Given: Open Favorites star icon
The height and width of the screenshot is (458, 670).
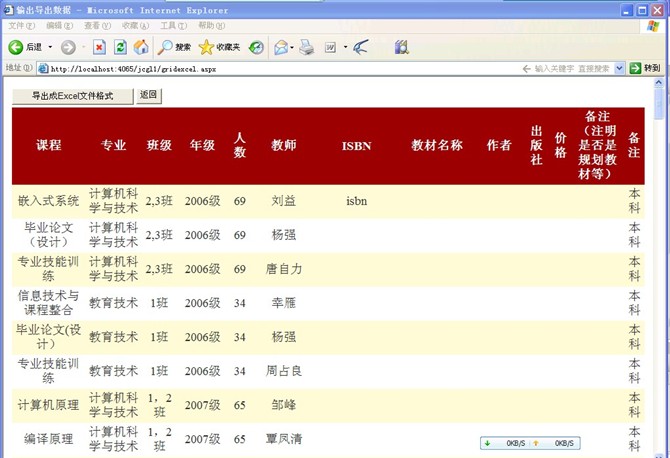Looking at the screenshot, I should tap(206, 47).
